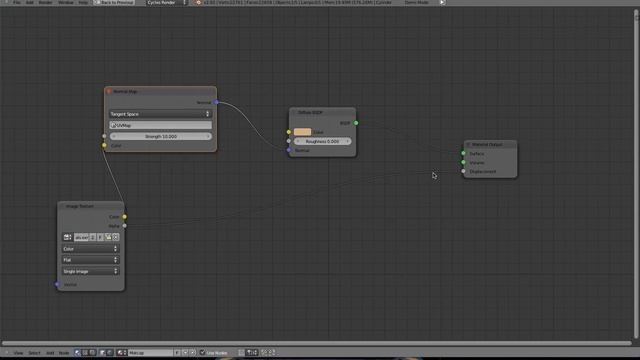The width and height of the screenshot is (640, 360).
Task: Click the Displacement socket on Material Output
Action: 463,171
